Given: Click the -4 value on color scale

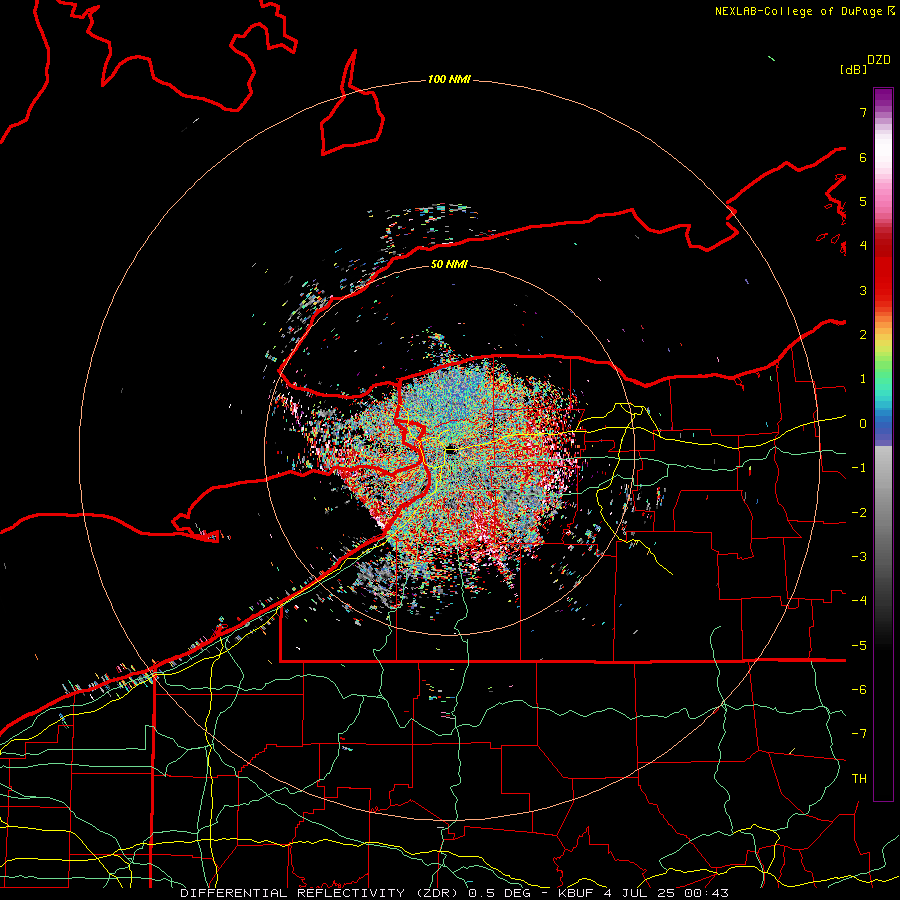Looking at the screenshot, I should [x=859, y=601].
